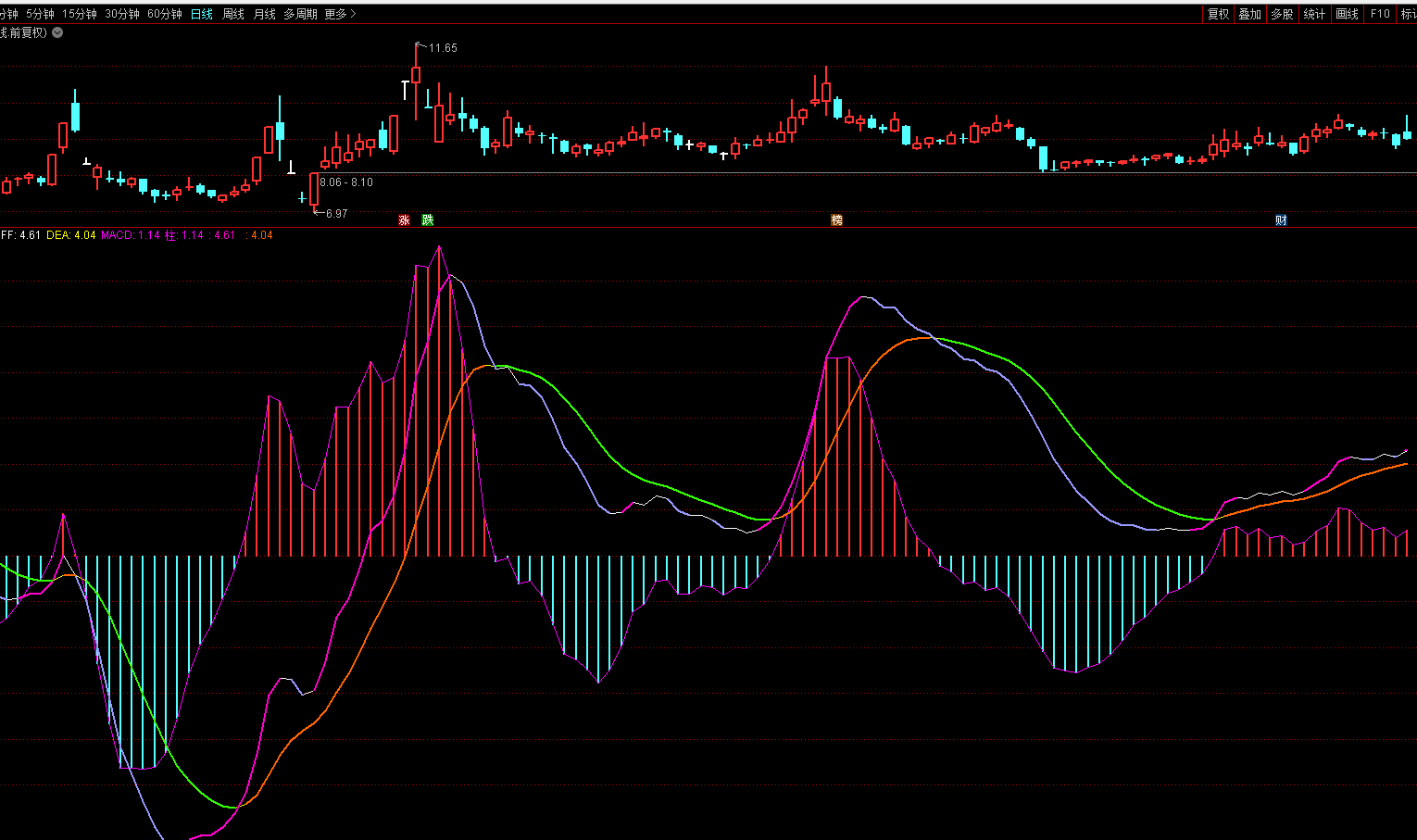Open the F10 company info page
This screenshot has height=840, width=1417.
(x=1380, y=14)
